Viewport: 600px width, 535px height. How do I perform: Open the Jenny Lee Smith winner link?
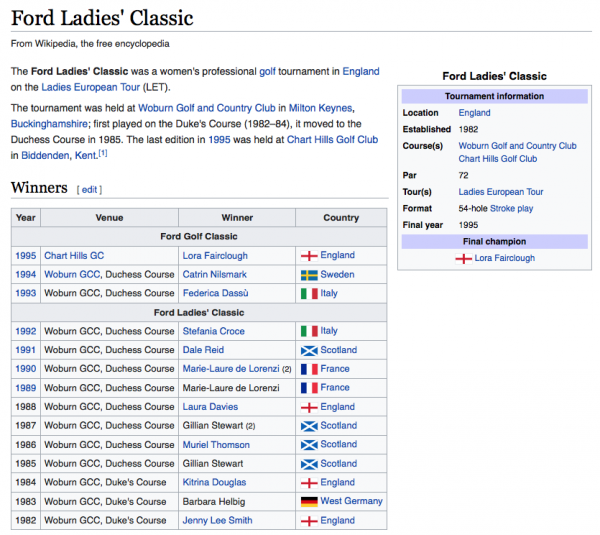tap(217, 521)
